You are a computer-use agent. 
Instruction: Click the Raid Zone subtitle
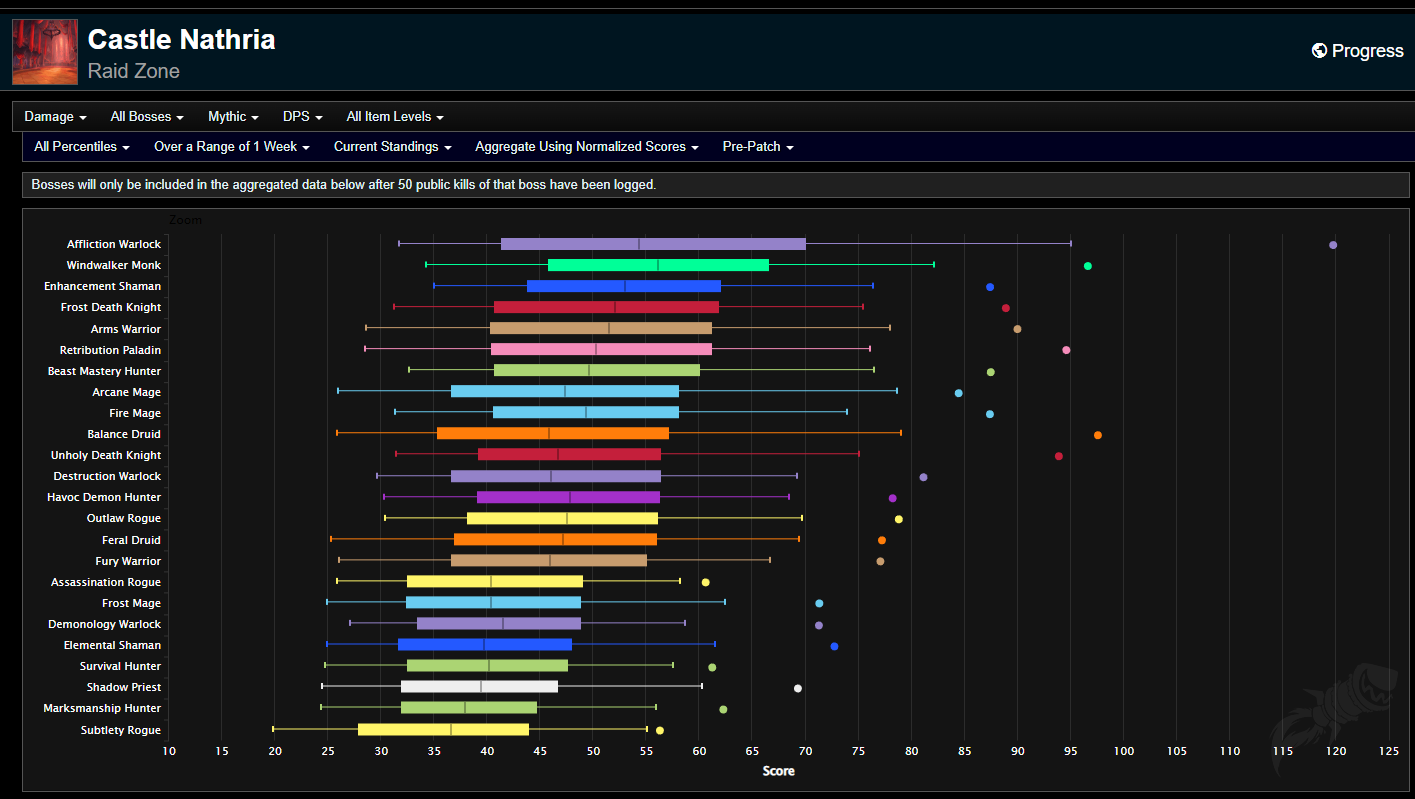[x=134, y=71]
